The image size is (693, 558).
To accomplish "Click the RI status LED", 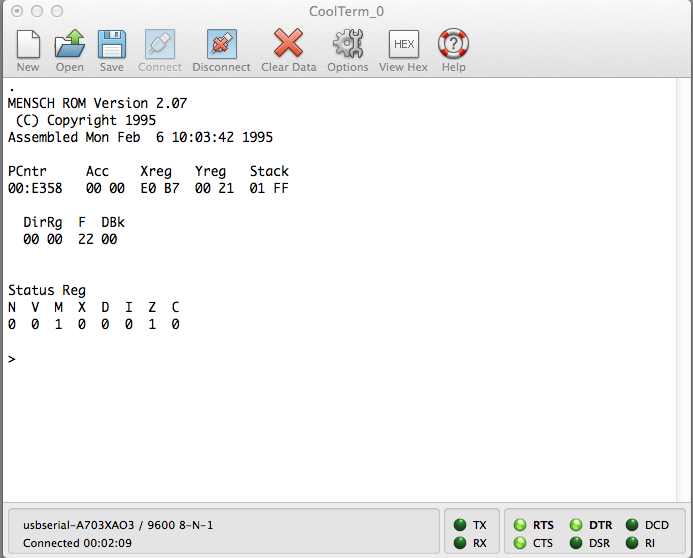I will (632, 543).
